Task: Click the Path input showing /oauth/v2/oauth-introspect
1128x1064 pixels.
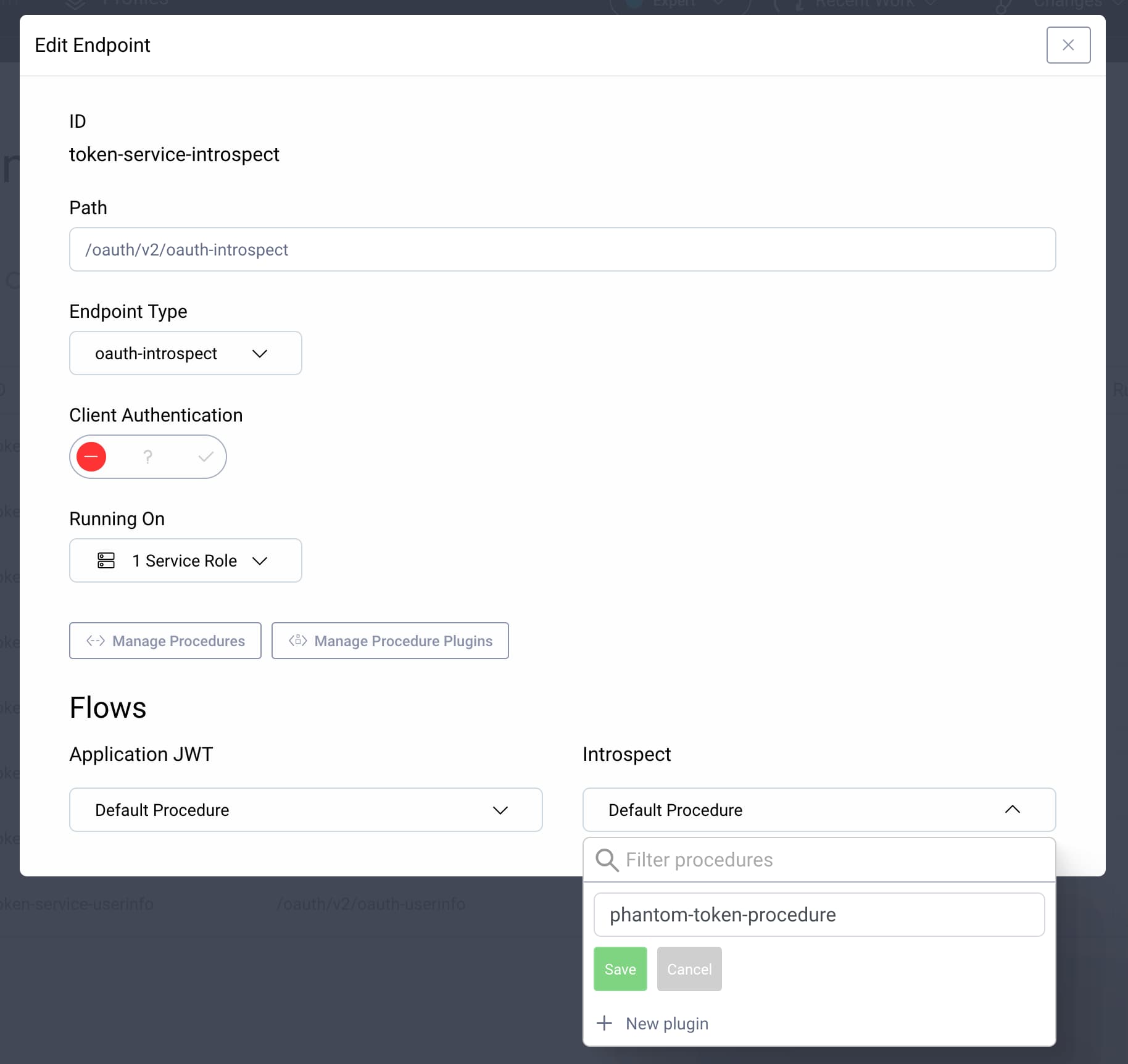Action: [x=562, y=249]
